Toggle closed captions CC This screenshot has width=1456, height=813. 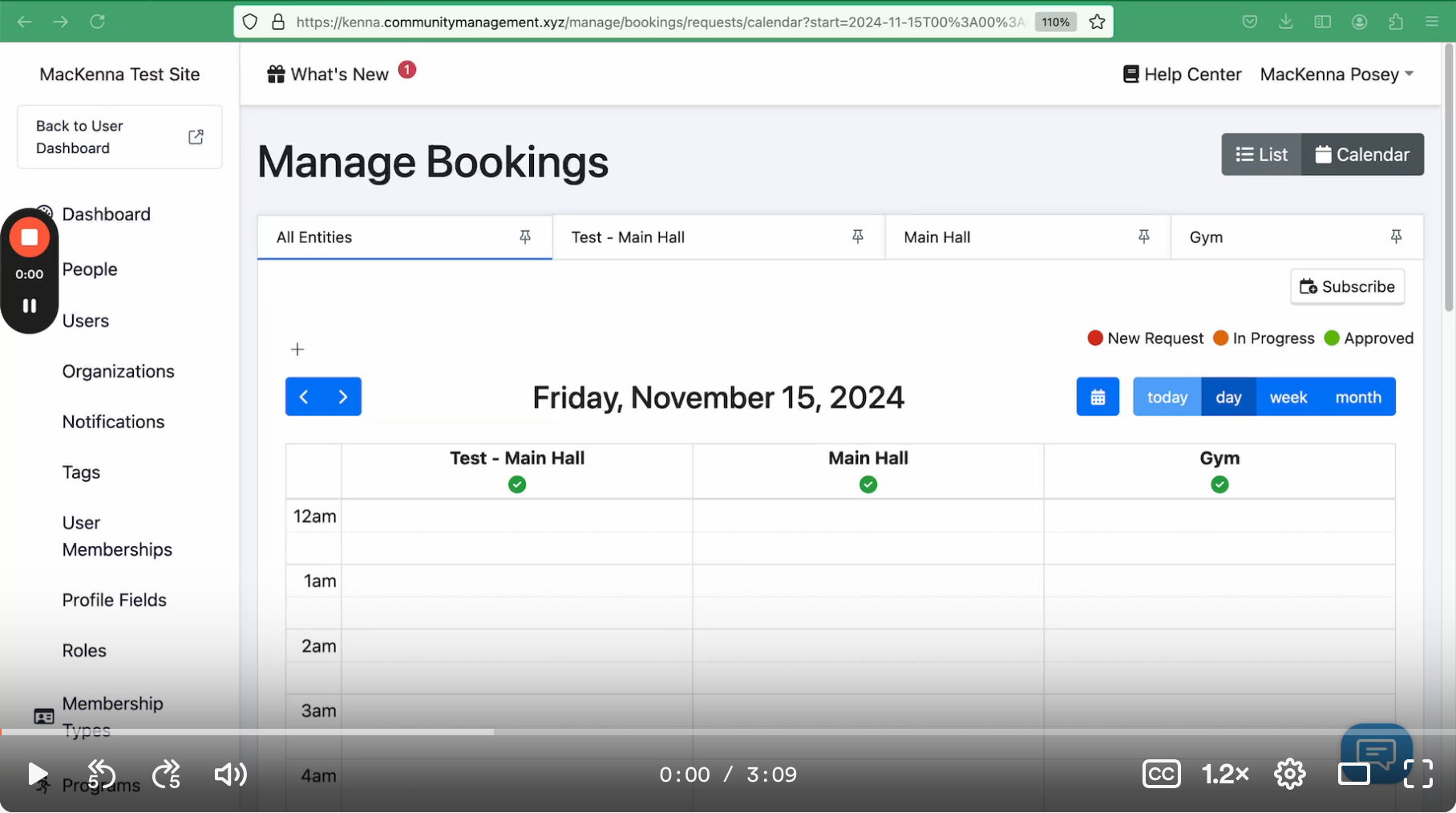click(1161, 775)
